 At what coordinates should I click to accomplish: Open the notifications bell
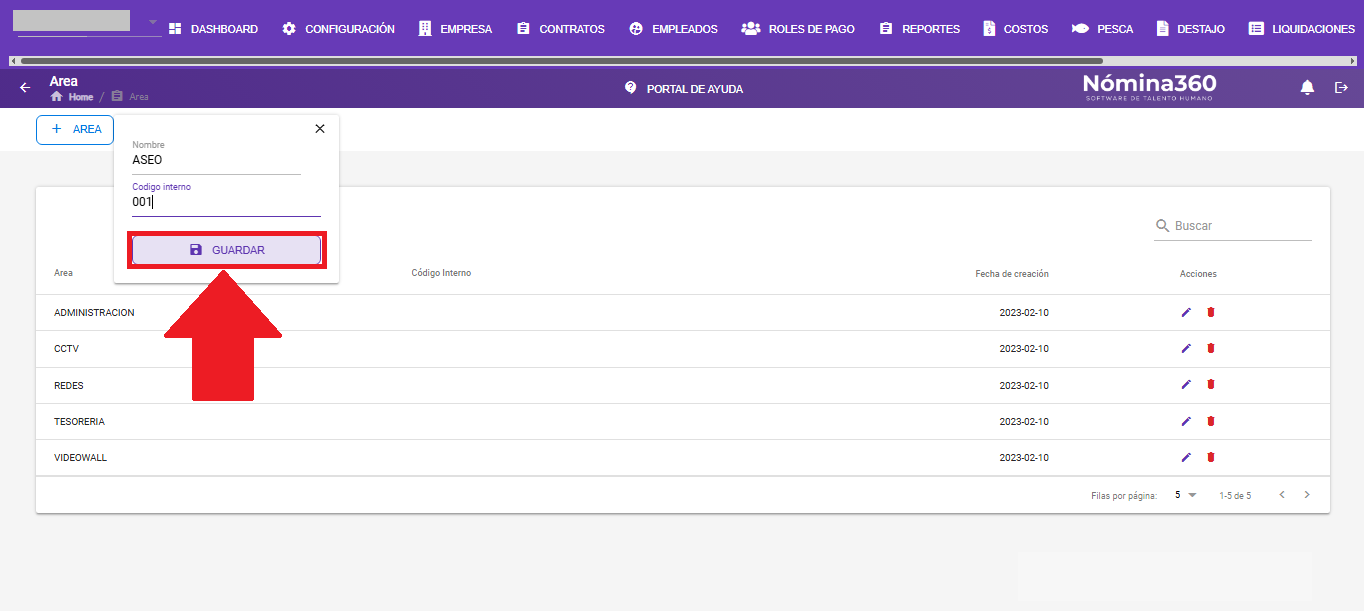pyautogui.click(x=1307, y=88)
